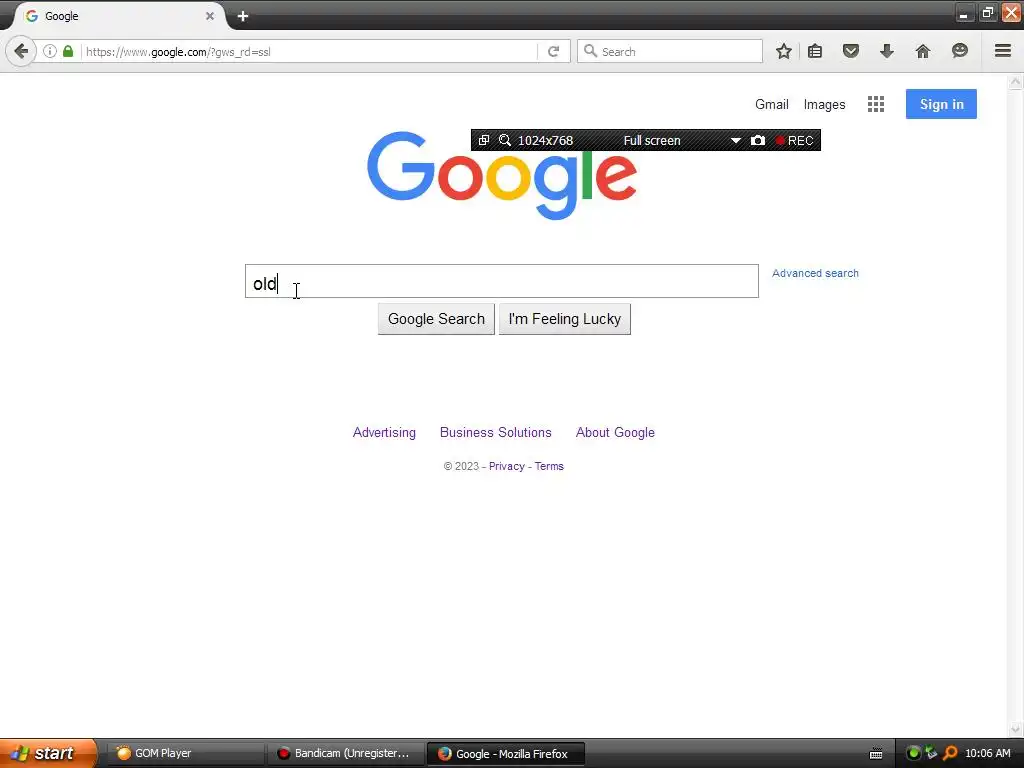Screen dimensions: 1024x768
Task: Click the Google Search button
Action: click(436, 319)
